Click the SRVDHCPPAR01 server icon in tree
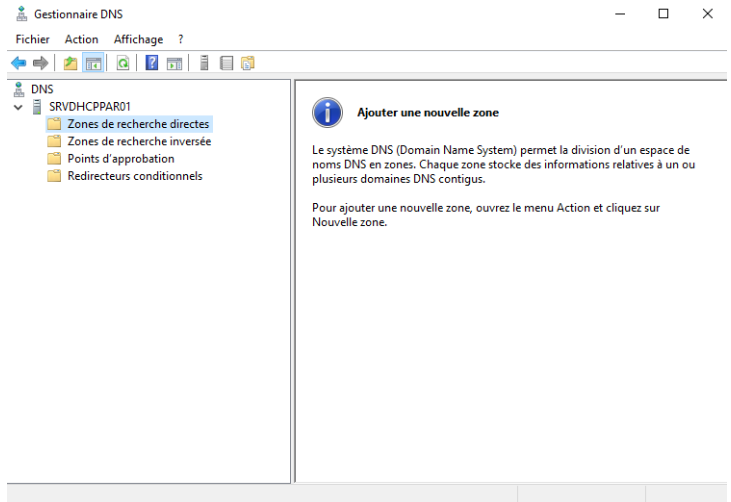731x502 pixels. click(x=36, y=107)
